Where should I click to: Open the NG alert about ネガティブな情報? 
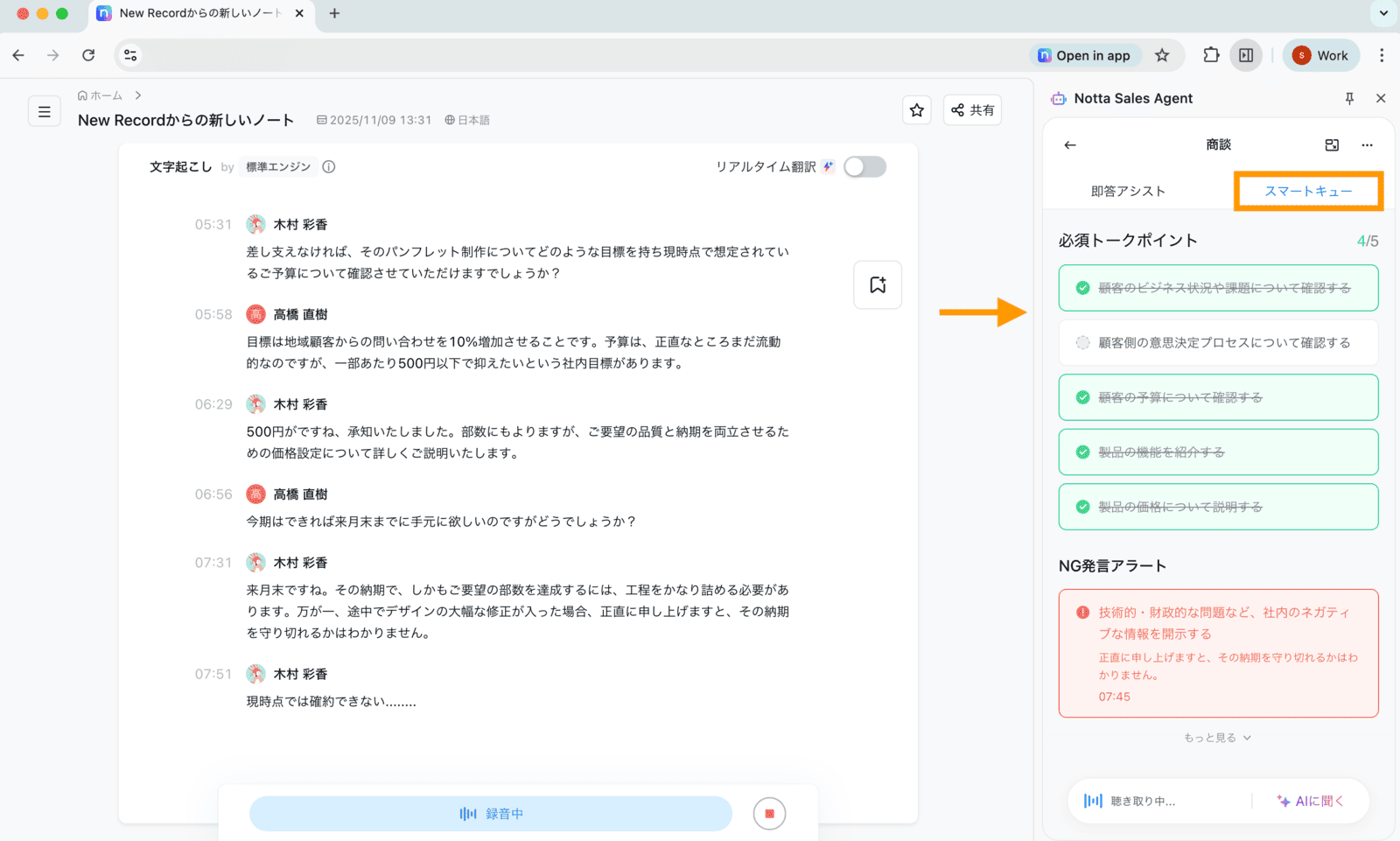[x=1218, y=653]
